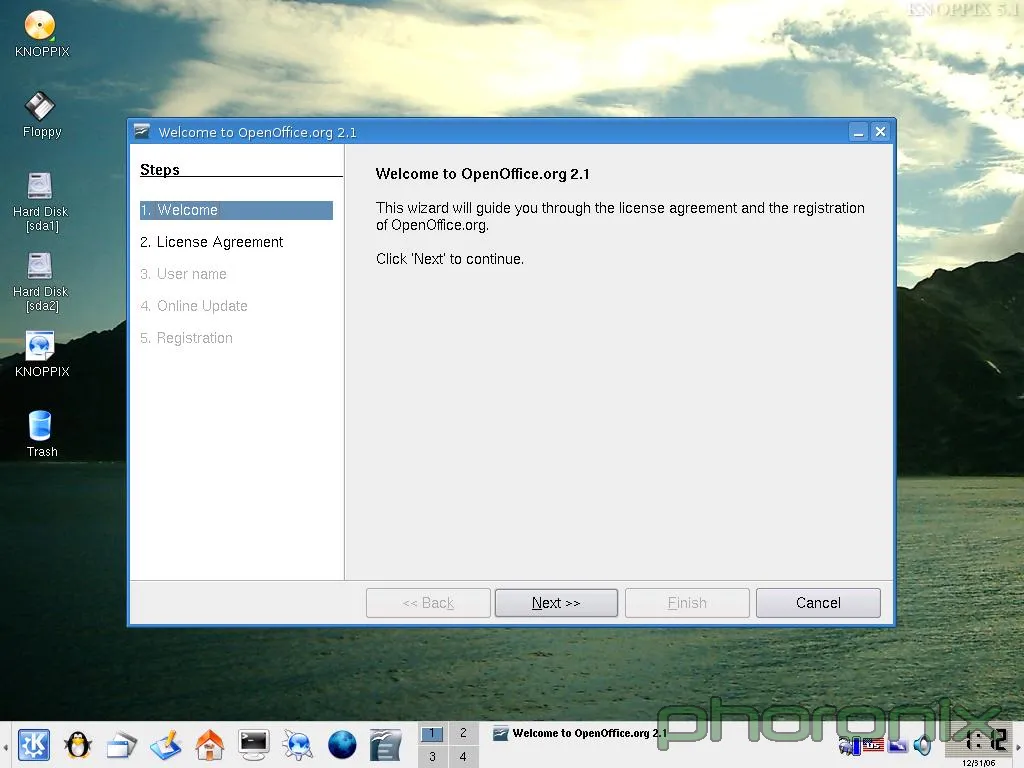Image resolution: width=1024 pixels, height=768 pixels.
Task: Click the US keyboard layout flag
Action: coord(873,744)
